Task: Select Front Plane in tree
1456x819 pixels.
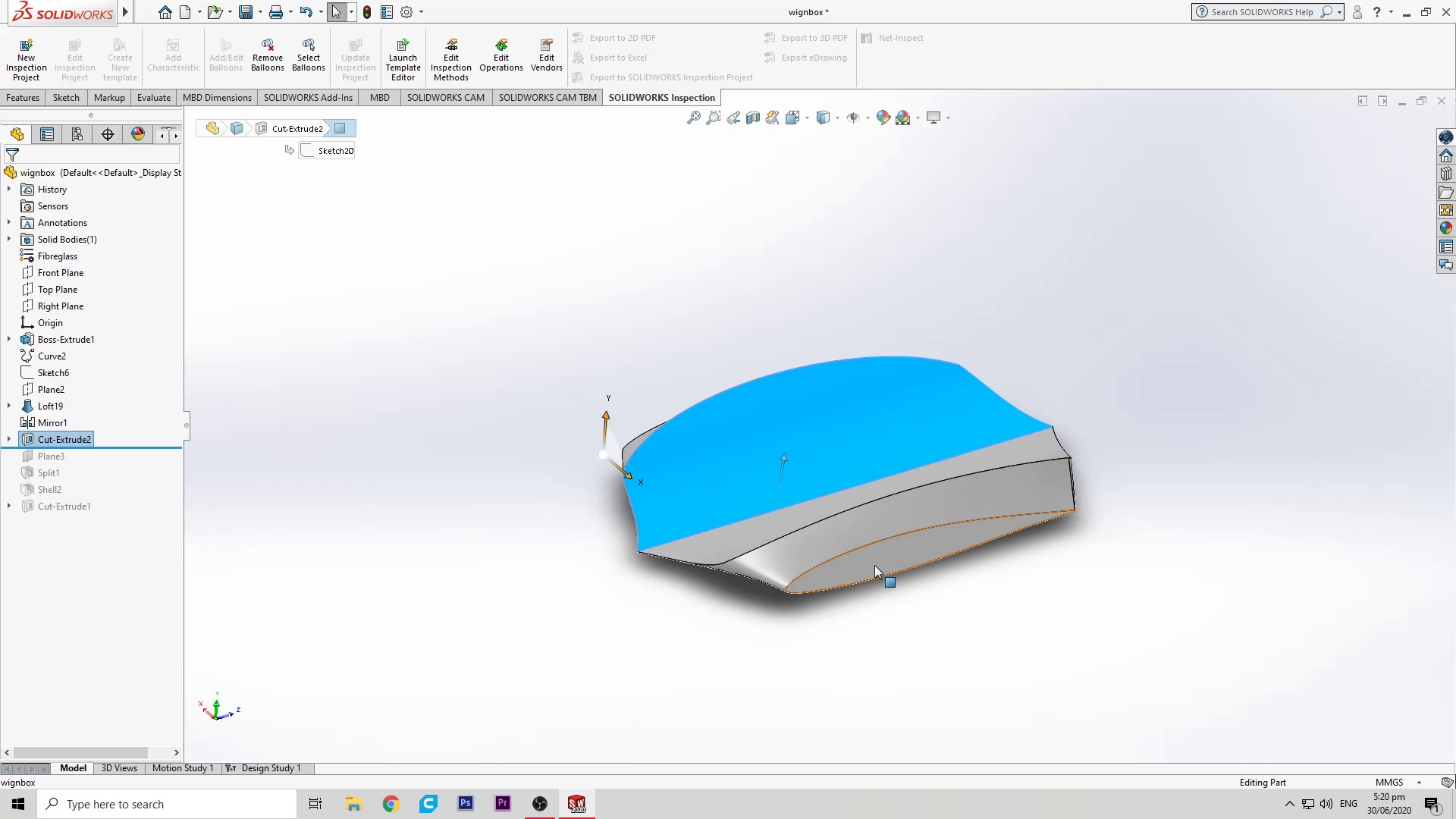Action: click(x=61, y=273)
